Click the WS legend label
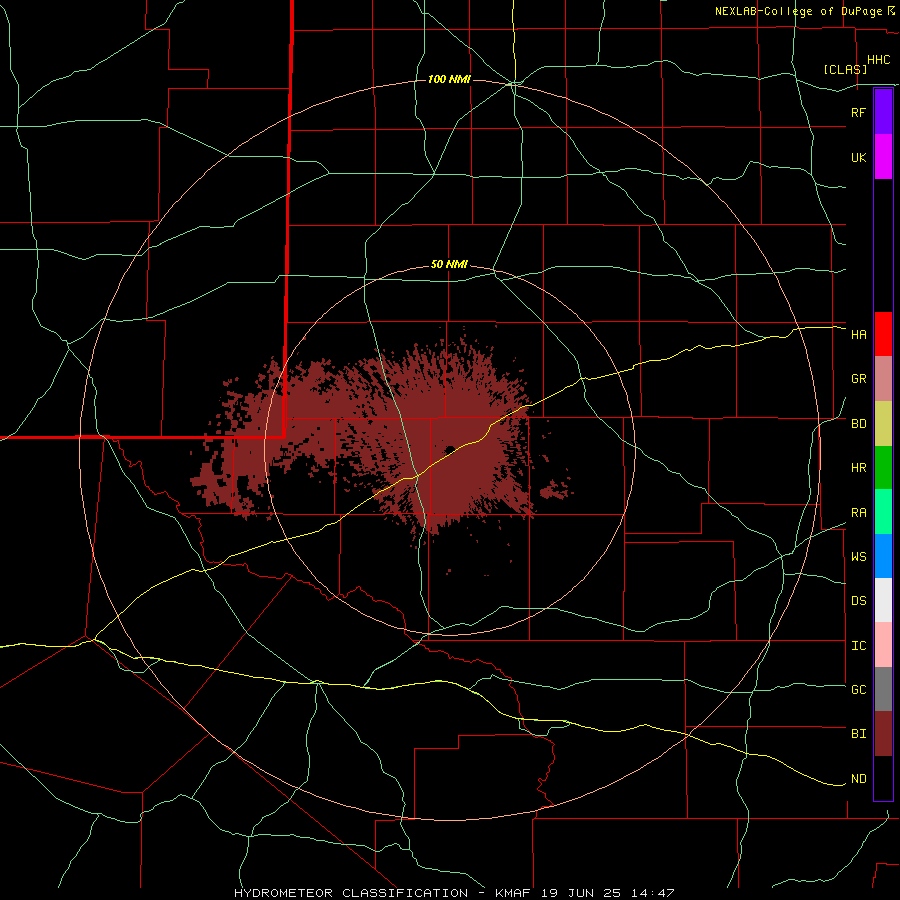Screen dimensions: 900x900 click(x=858, y=556)
